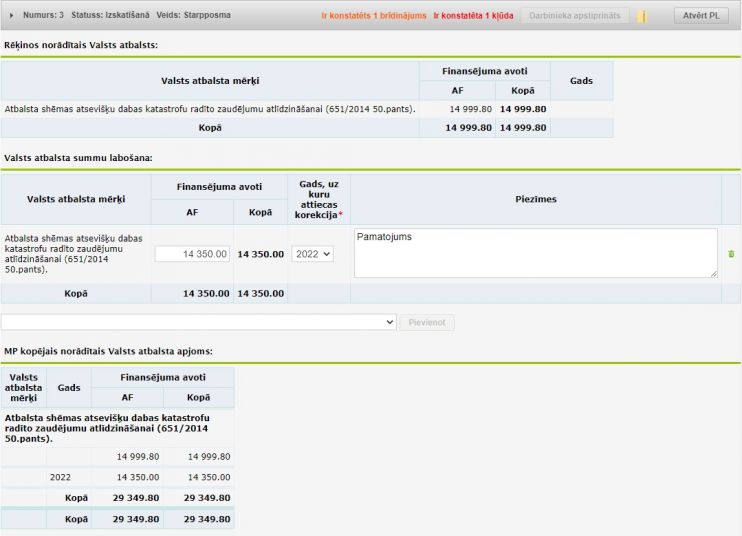Click the green delete row trash icon

731,254
